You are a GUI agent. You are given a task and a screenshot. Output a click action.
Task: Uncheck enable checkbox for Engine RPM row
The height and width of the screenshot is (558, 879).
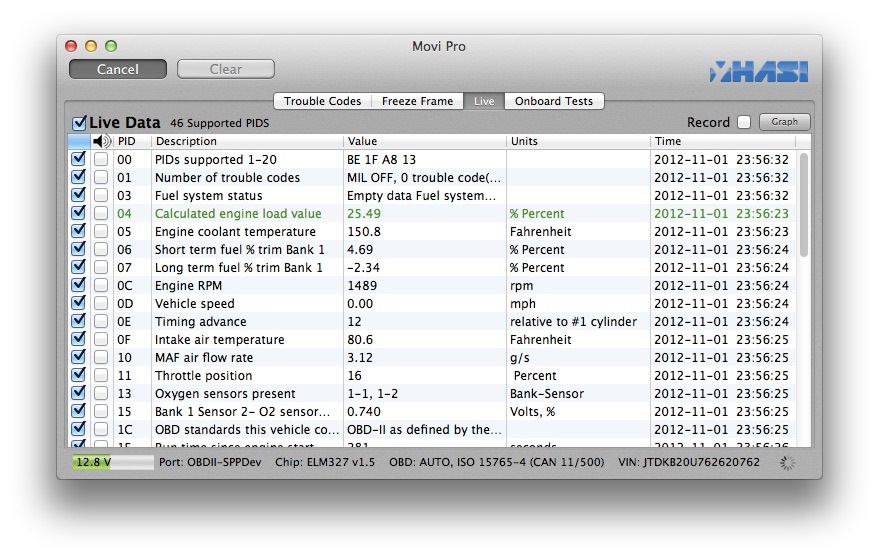tap(78, 285)
